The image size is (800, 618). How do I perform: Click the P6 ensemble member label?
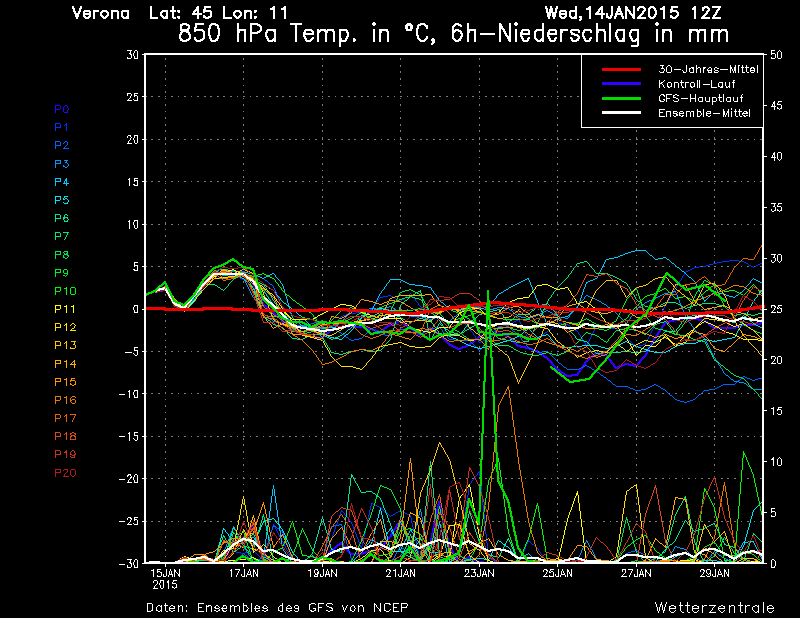click(62, 218)
